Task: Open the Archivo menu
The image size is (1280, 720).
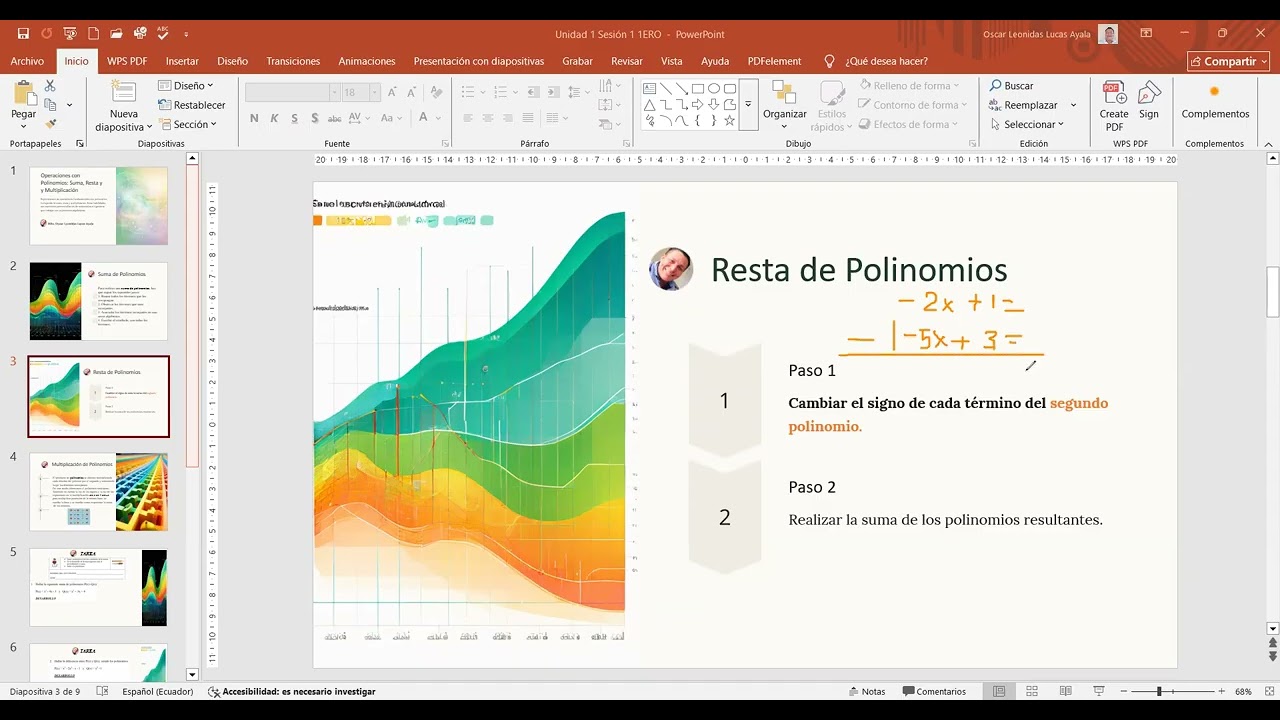Action: tap(27, 61)
